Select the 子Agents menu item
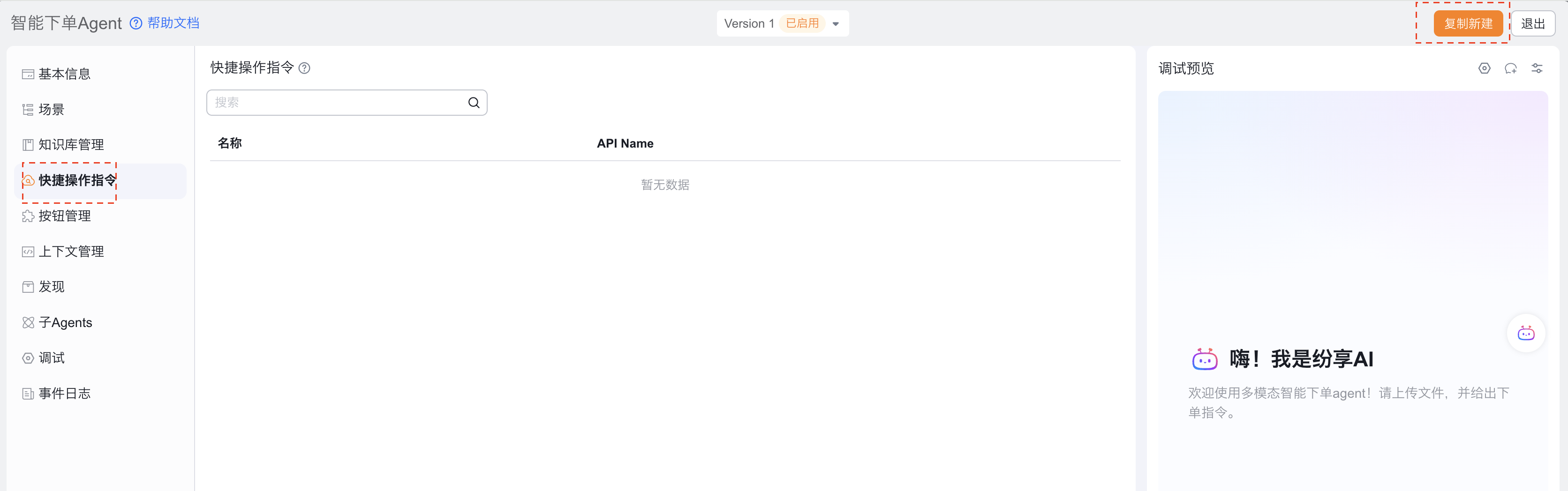Image resolution: width=1568 pixels, height=491 pixels. pos(65,322)
